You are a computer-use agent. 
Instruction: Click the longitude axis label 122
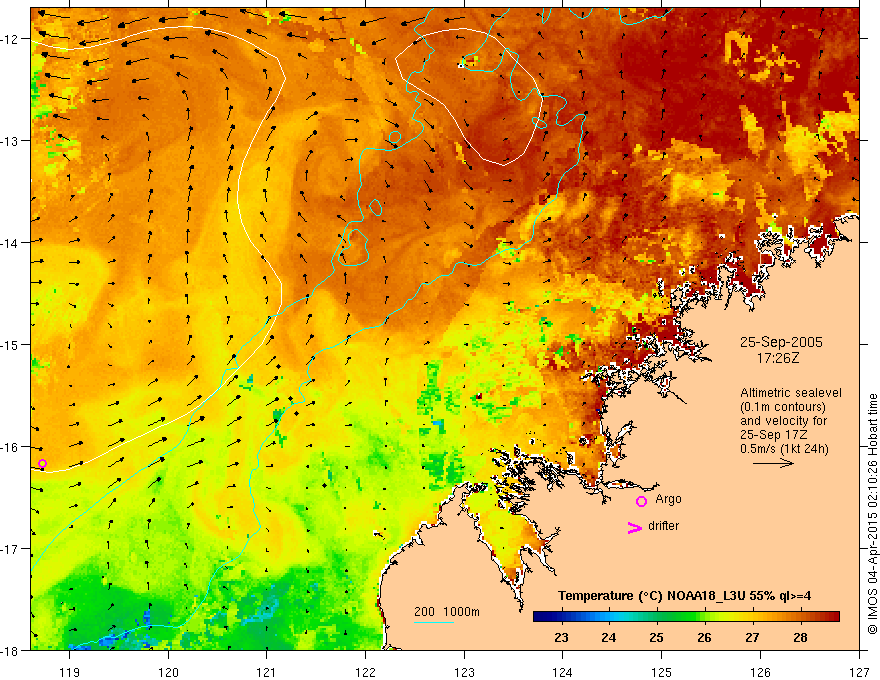click(x=365, y=672)
